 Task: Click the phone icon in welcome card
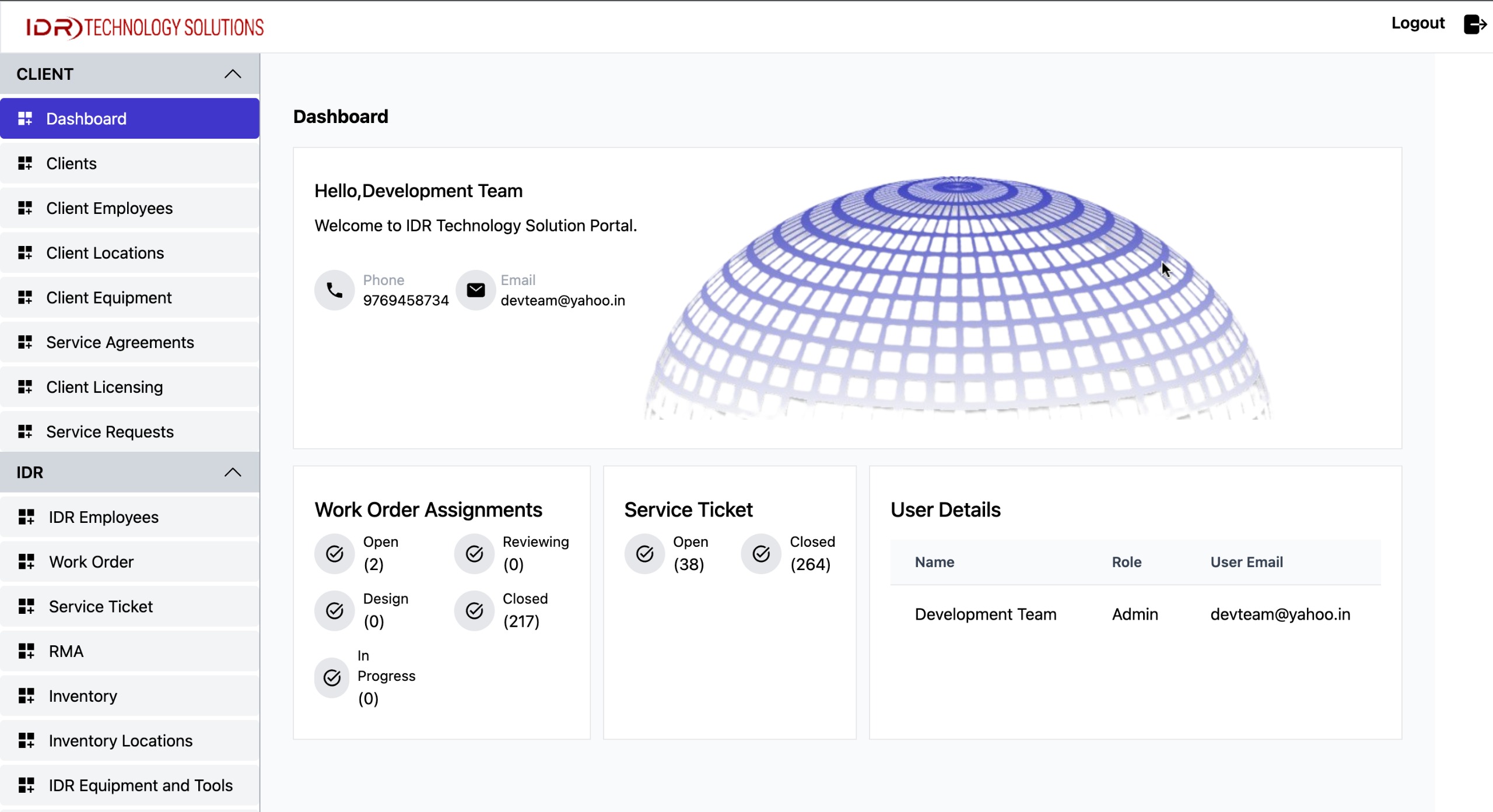tap(334, 290)
